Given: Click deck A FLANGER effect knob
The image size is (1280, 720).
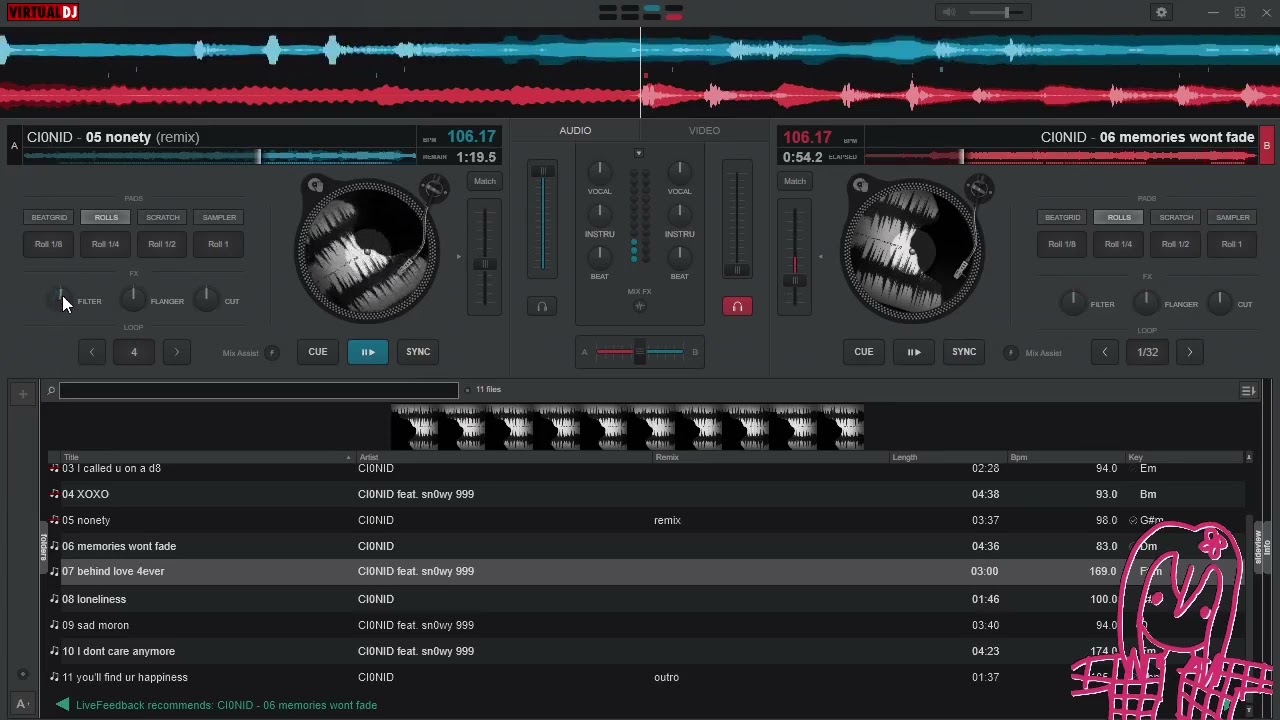Looking at the screenshot, I should [132, 298].
